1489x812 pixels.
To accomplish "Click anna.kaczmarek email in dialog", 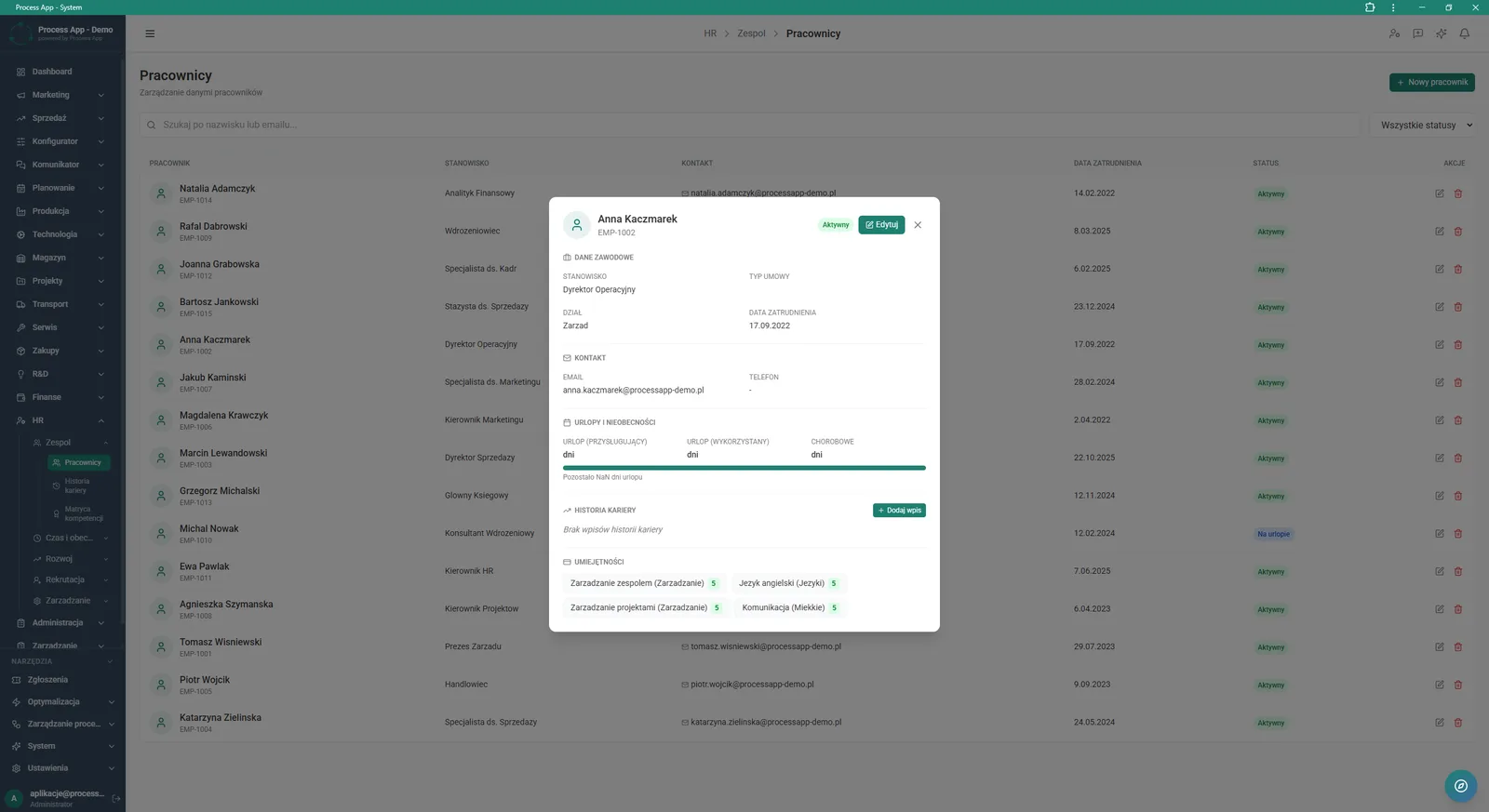I will coord(633,391).
